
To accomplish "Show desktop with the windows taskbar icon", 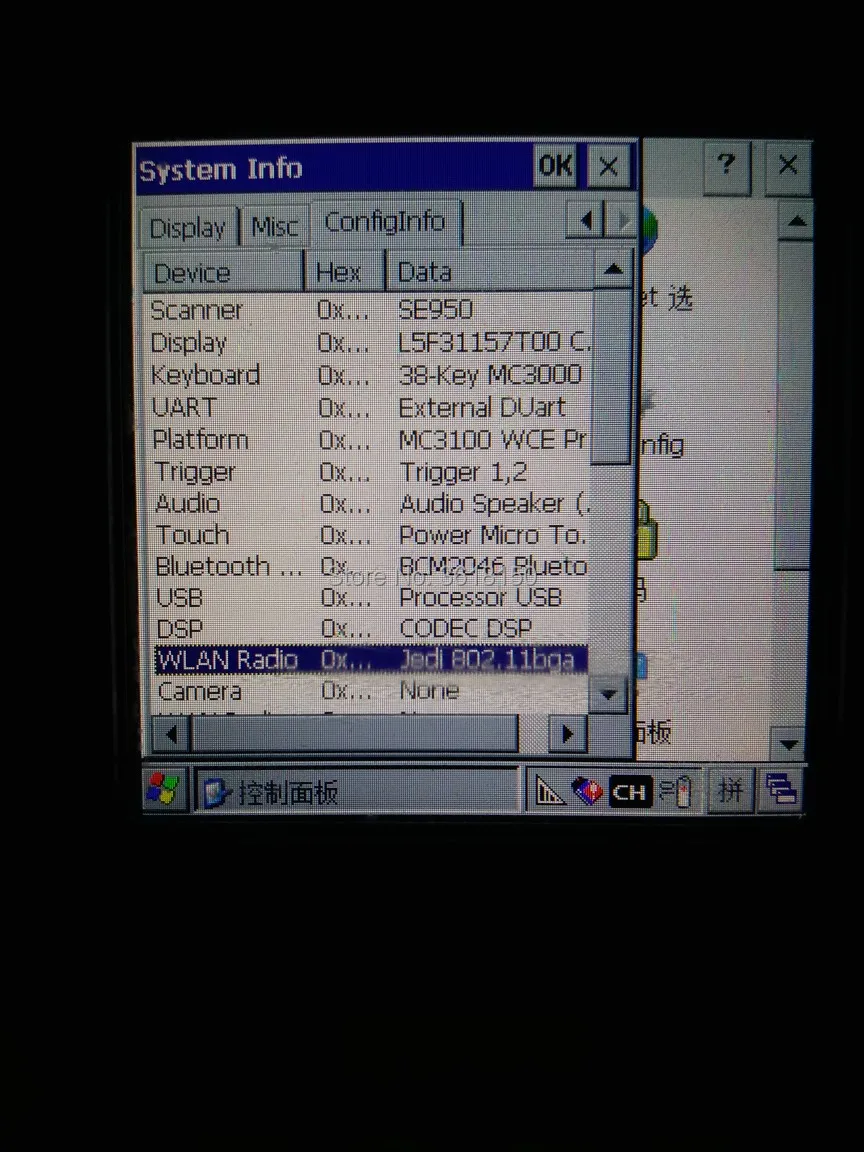I will (x=781, y=791).
